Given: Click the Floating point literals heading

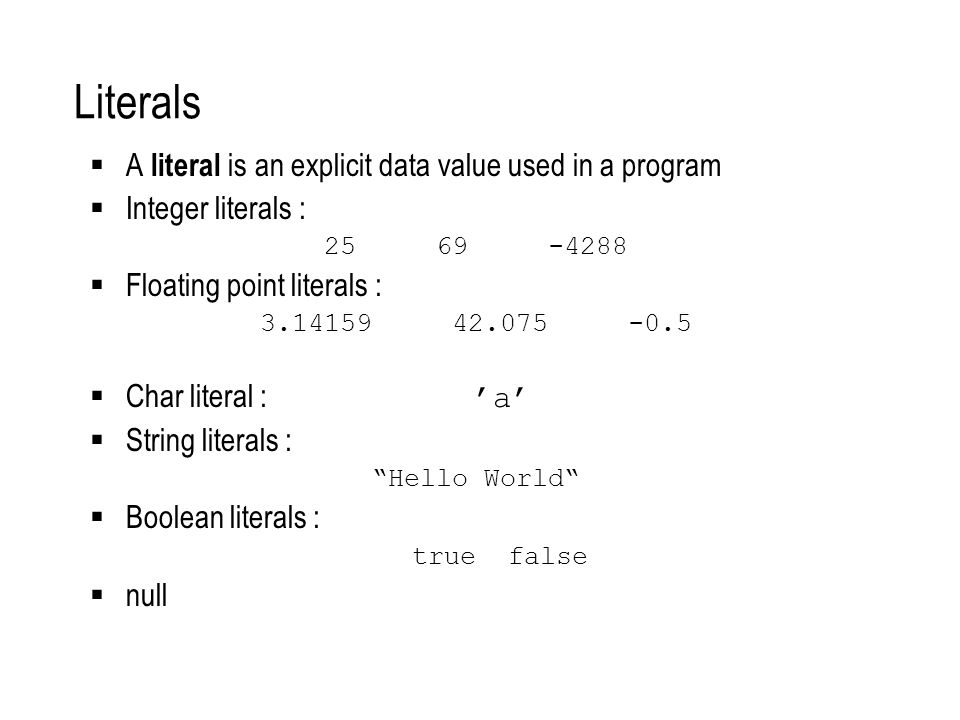Looking at the screenshot, I should tap(253, 286).
